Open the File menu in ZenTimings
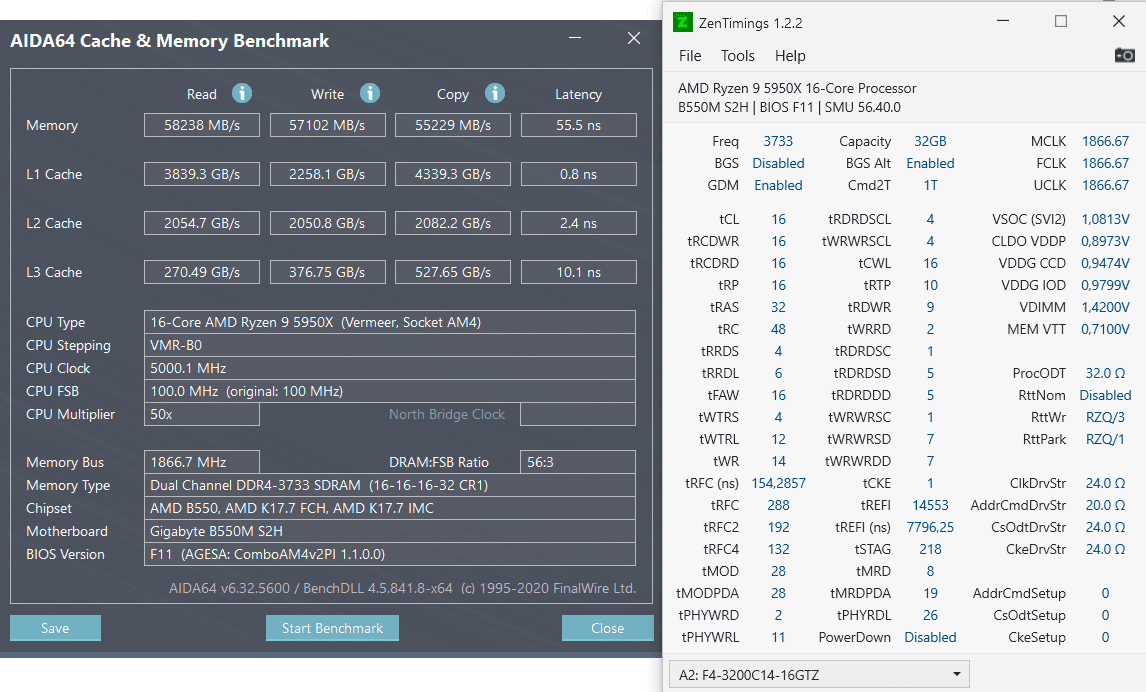 pos(690,56)
